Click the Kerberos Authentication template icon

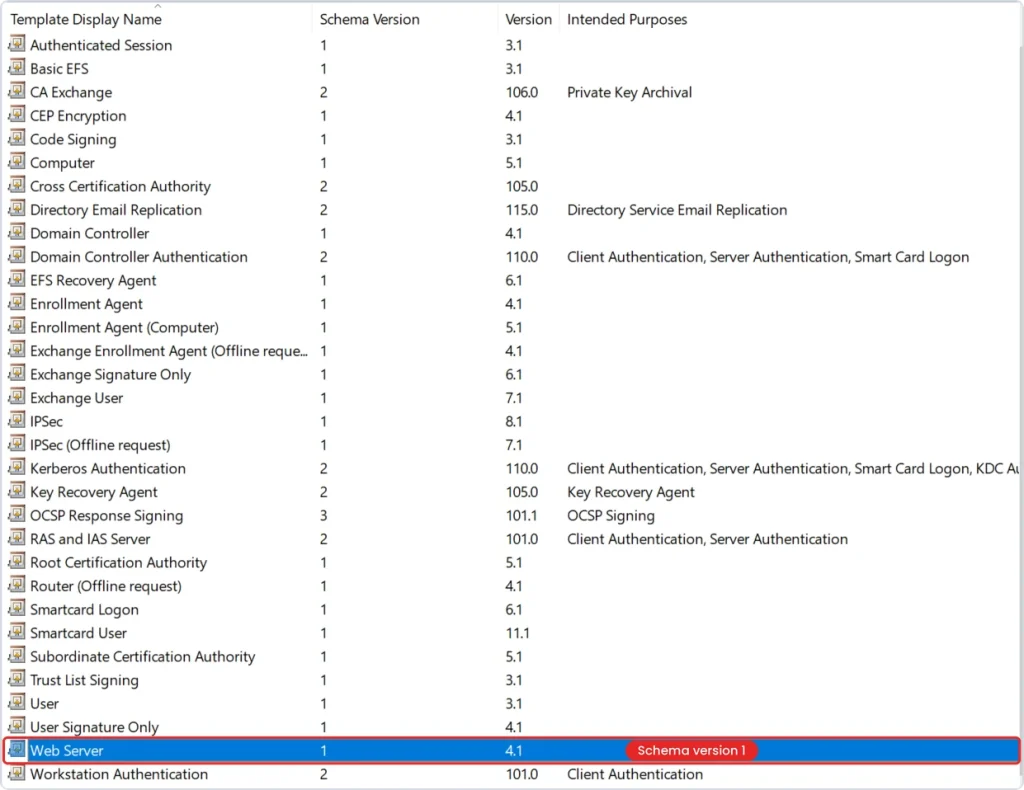[x=16, y=467]
